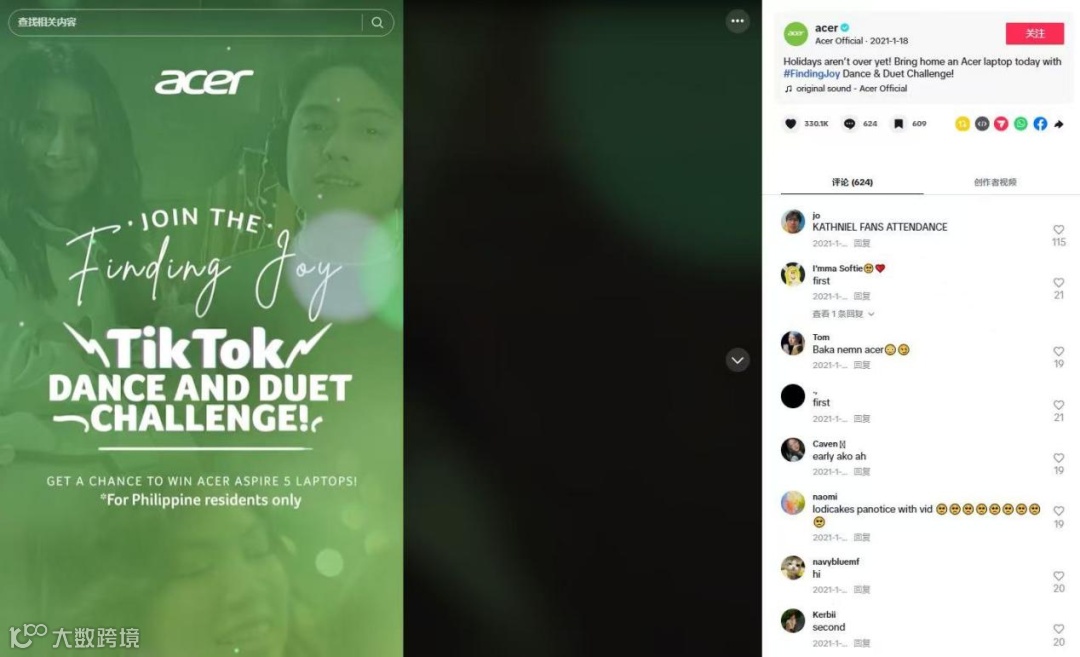1080x657 pixels.
Task: Open the three-dots more options menu
Action: 737,21
